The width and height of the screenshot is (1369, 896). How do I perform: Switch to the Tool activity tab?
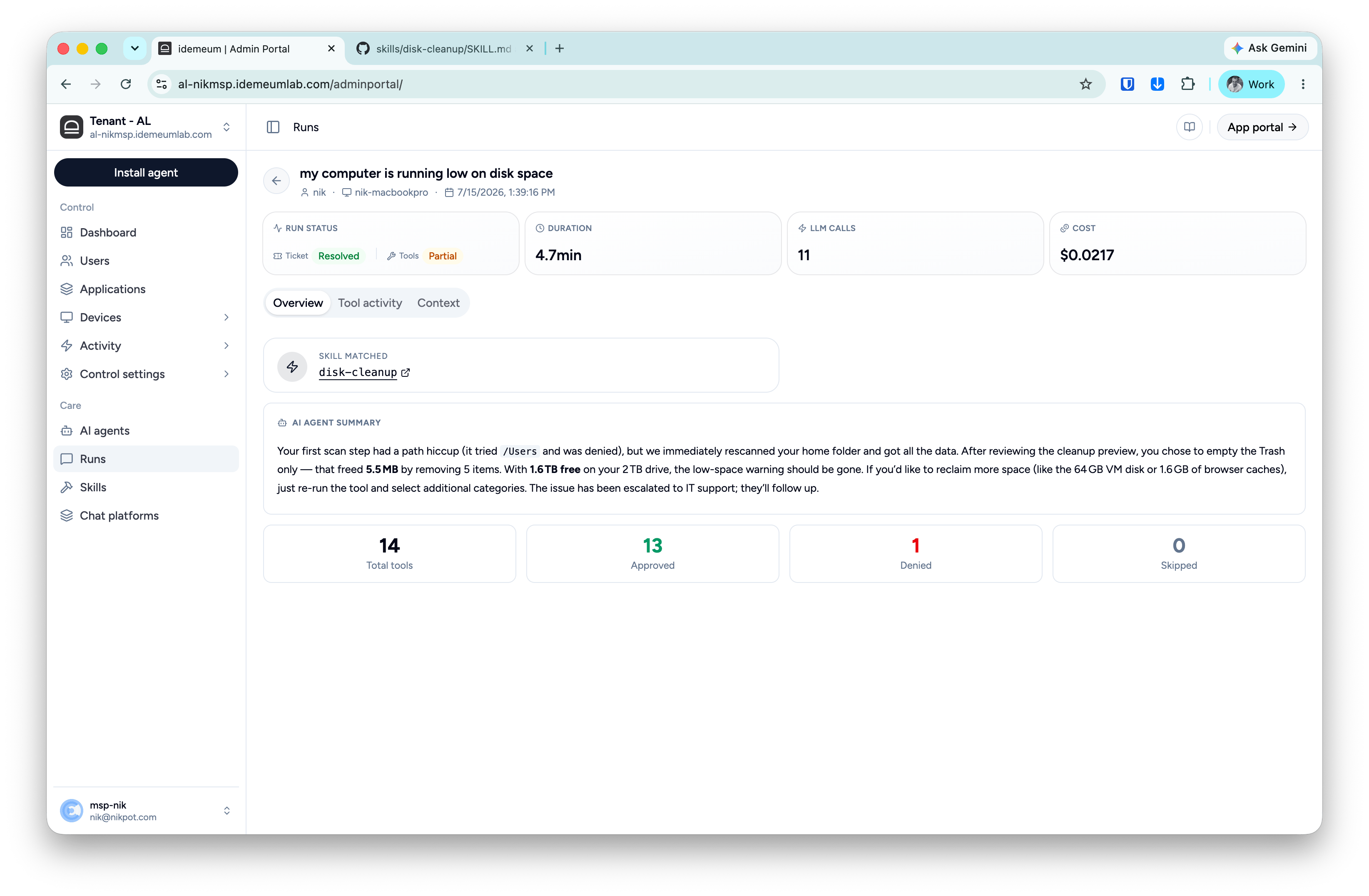(x=370, y=303)
